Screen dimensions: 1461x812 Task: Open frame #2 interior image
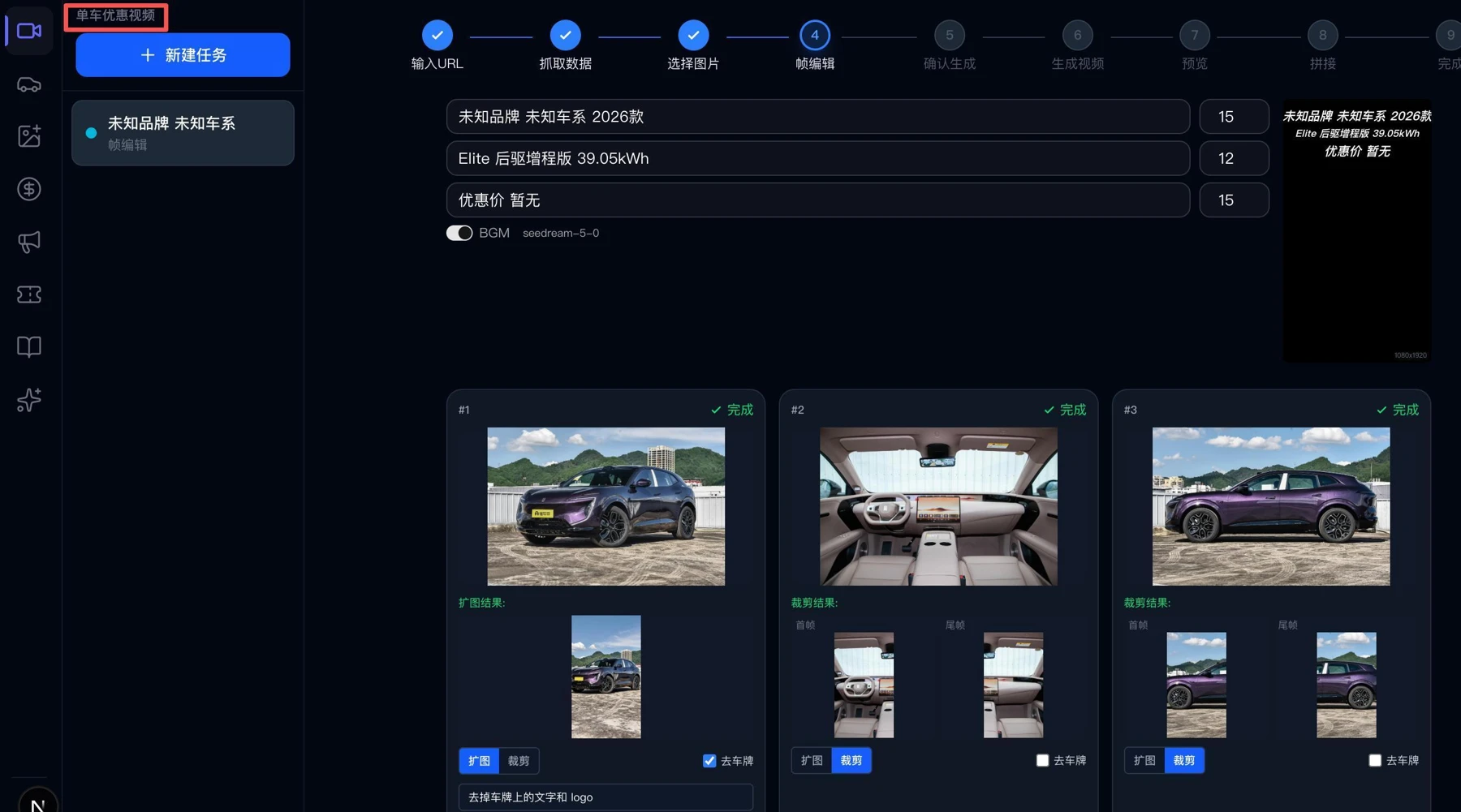coord(938,506)
